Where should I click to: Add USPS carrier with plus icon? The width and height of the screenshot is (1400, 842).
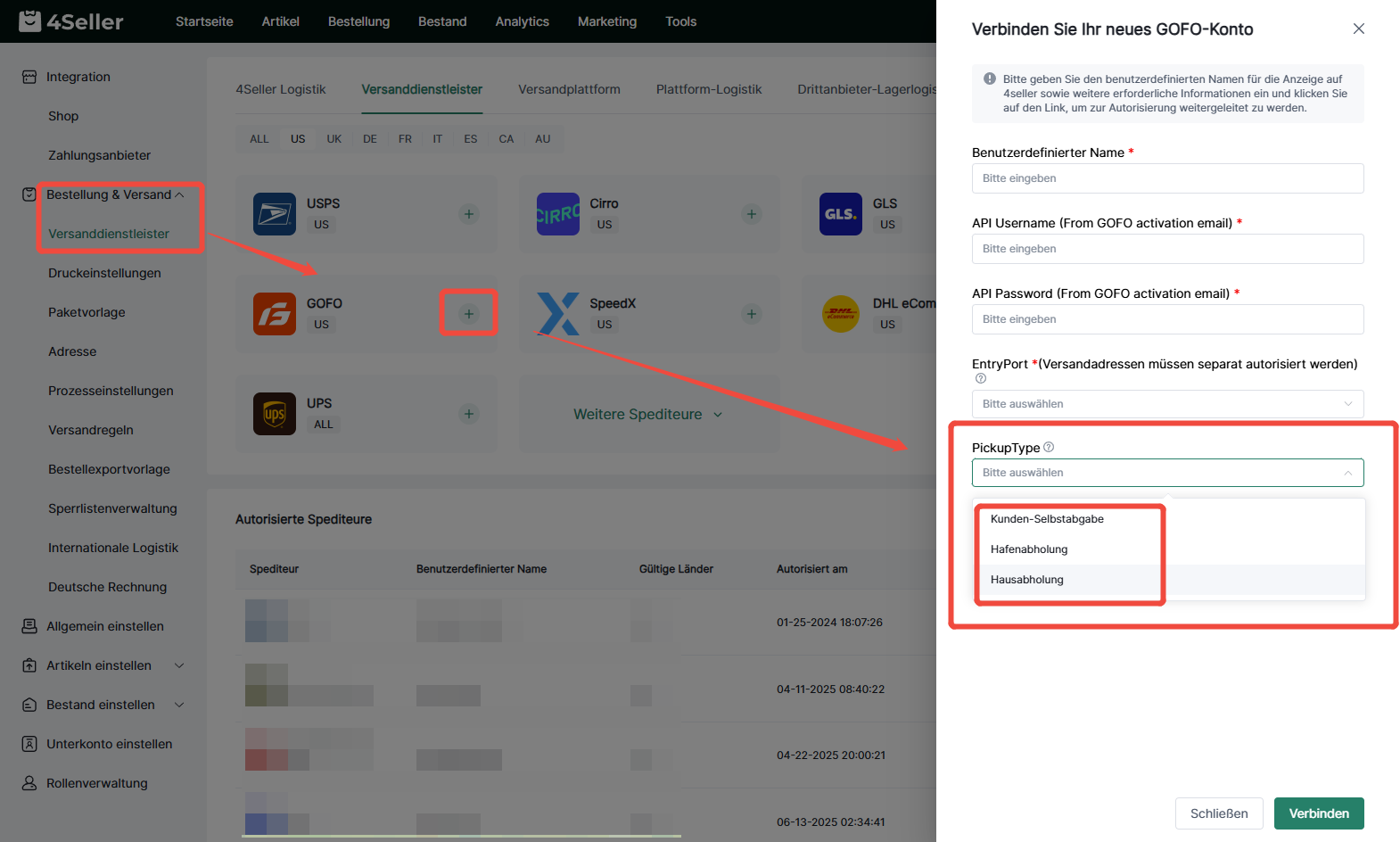(469, 214)
